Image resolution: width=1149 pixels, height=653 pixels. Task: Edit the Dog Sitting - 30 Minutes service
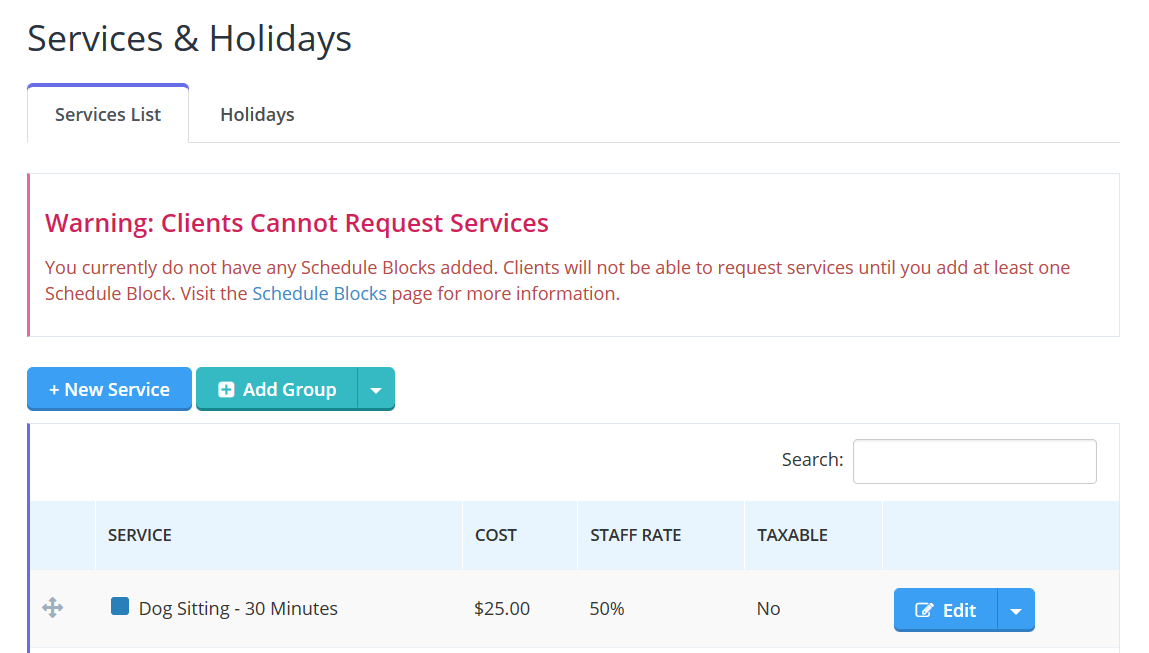[945, 610]
